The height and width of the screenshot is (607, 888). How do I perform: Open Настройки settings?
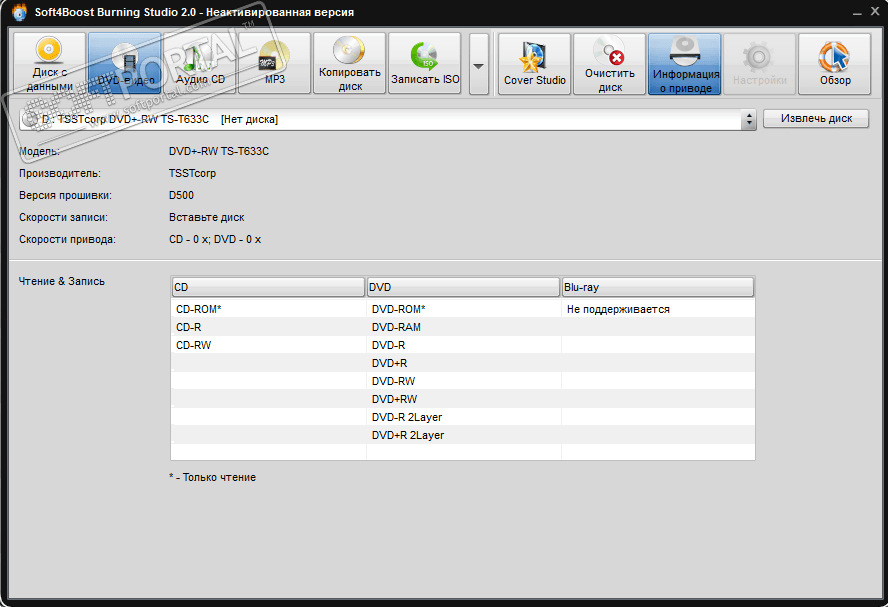pos(759,64)
